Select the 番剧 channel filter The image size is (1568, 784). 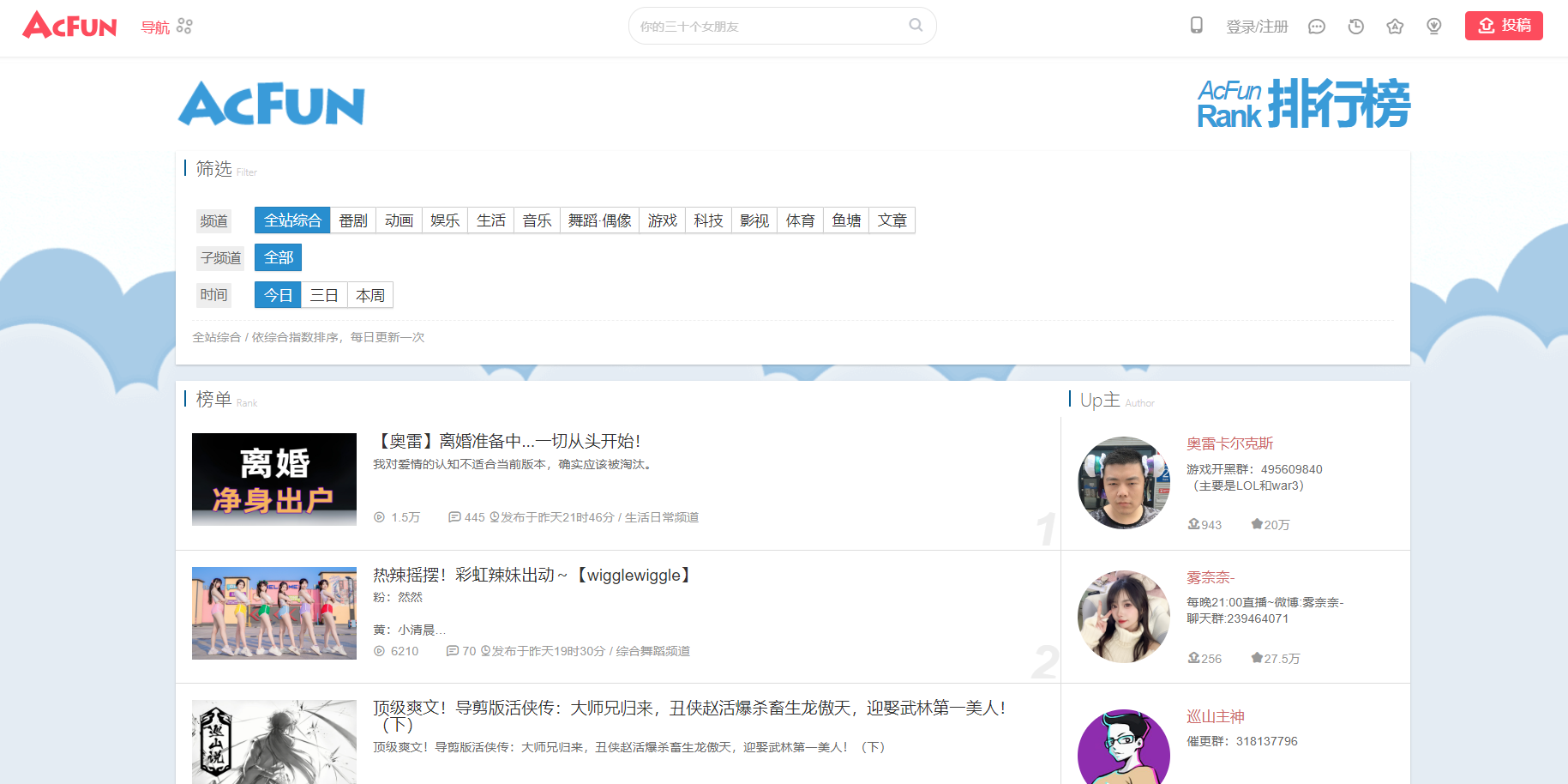click(353, 220)
